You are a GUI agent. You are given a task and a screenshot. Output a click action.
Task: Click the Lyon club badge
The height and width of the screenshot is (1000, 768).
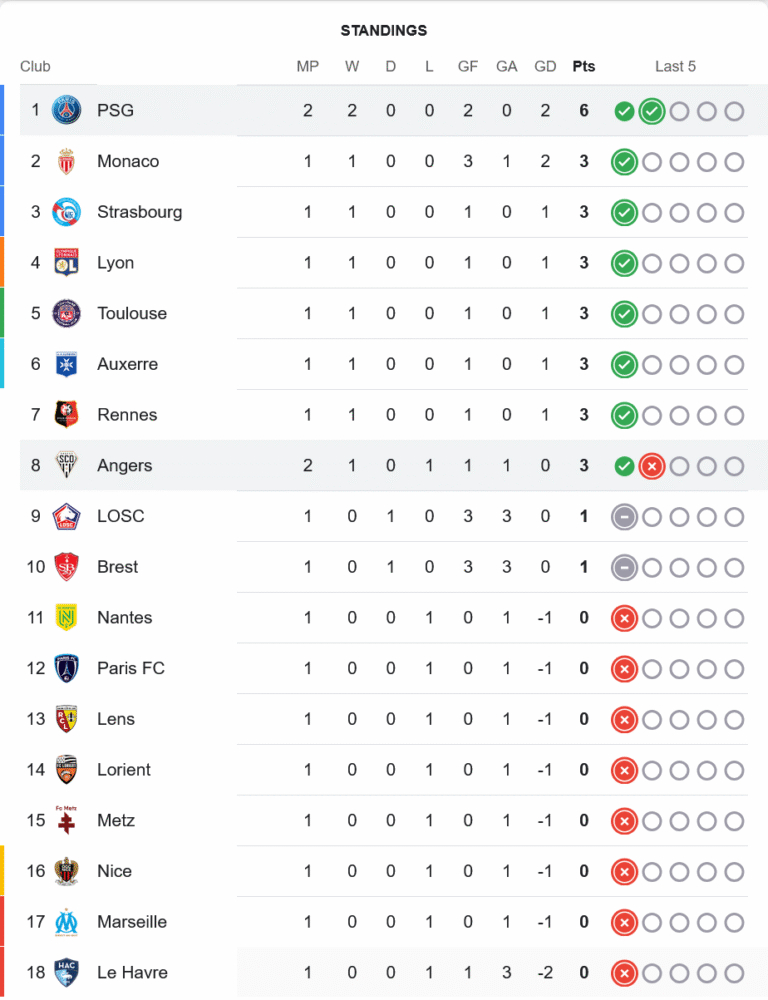[x=66, y=263]
